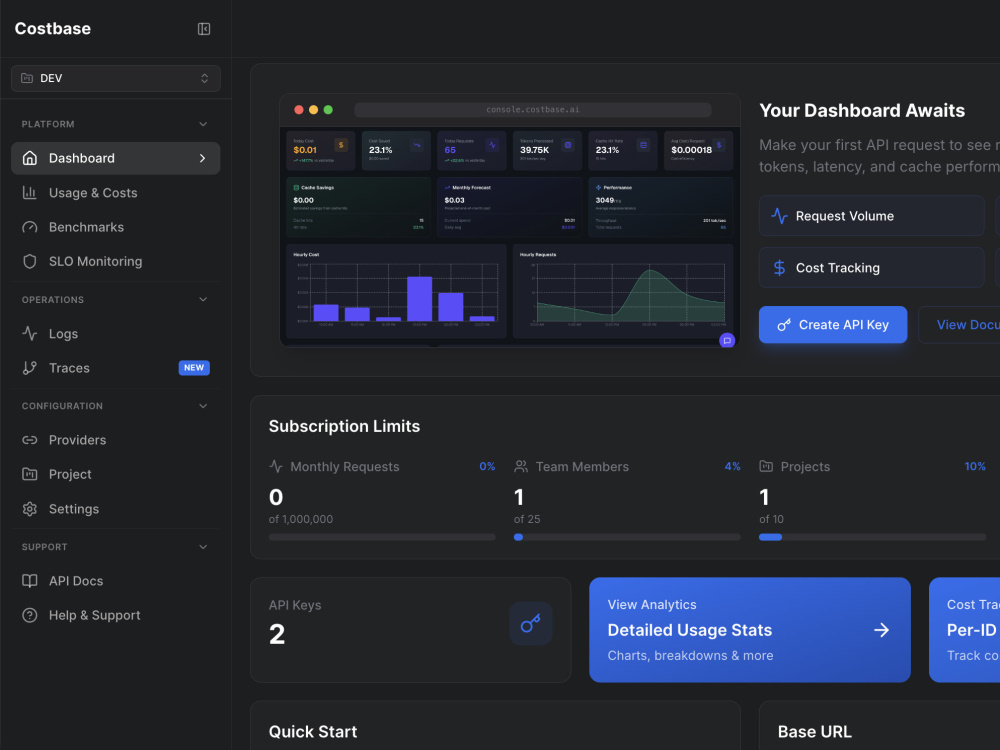
Task: Click the Logs activity pulse icon
Action: pos(29,334)
